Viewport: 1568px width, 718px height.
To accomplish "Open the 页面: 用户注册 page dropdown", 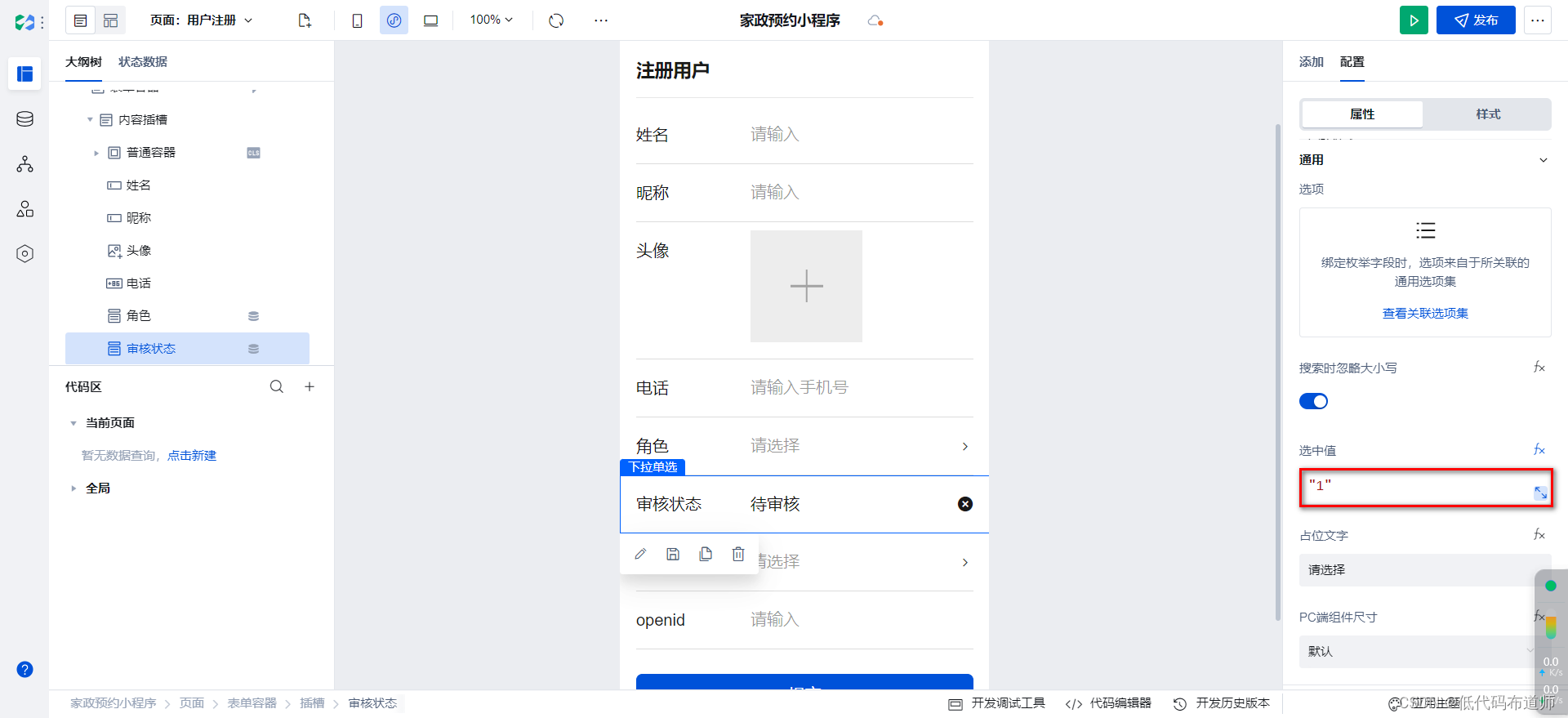I will coord(201,20).
